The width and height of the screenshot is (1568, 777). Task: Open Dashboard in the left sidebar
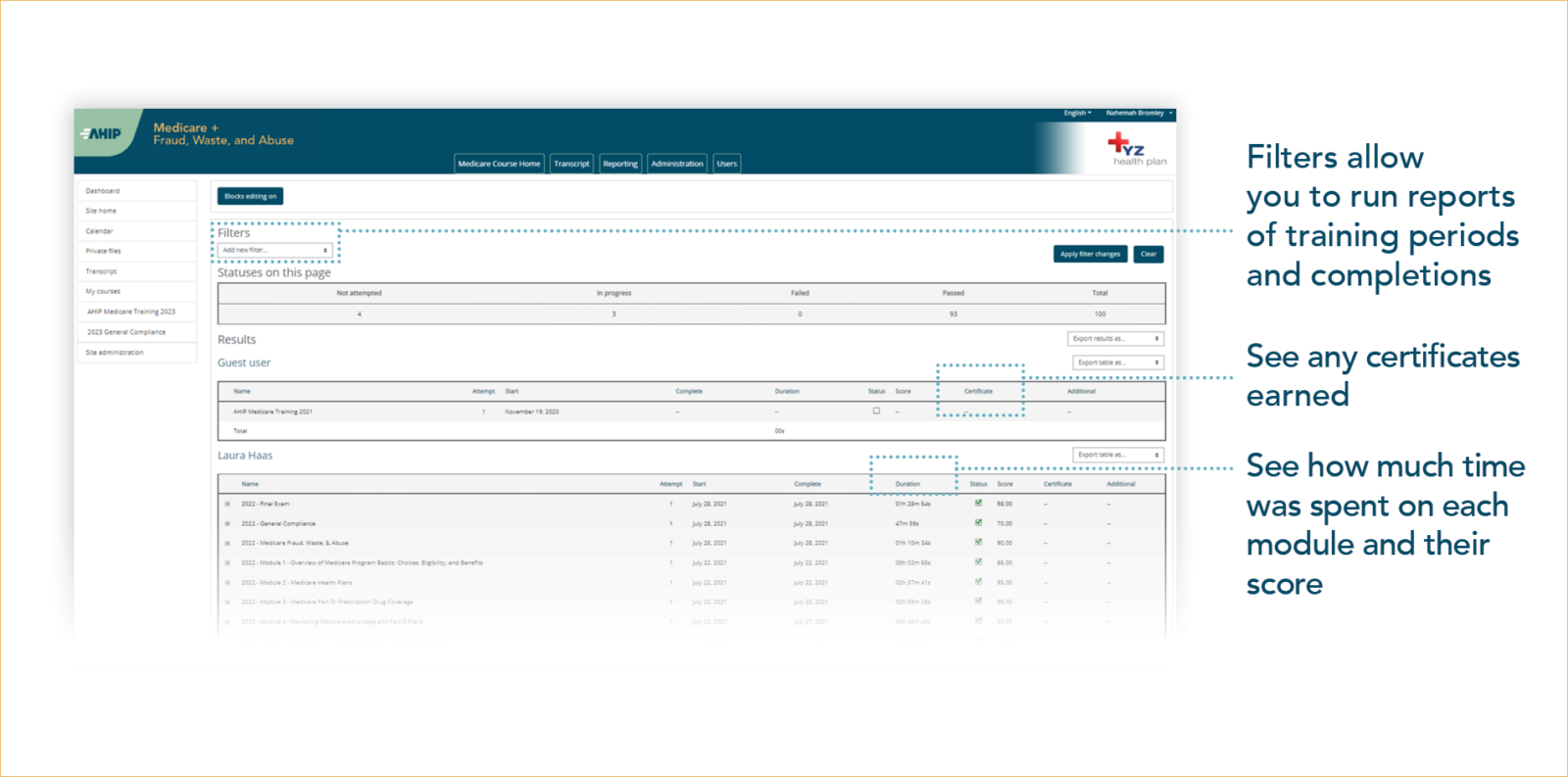pos(103,191)
